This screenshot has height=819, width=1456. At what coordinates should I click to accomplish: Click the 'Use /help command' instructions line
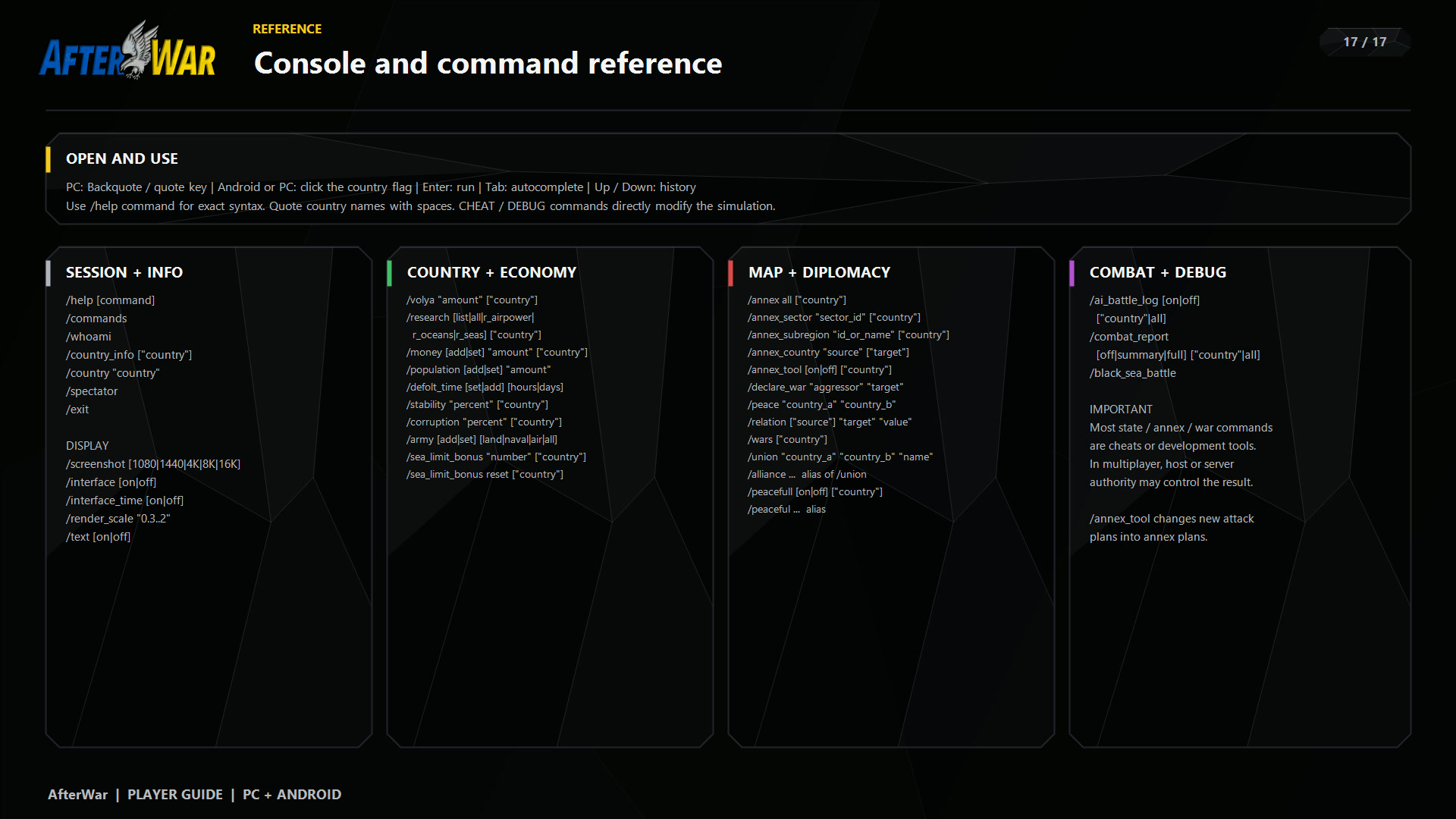421,206
